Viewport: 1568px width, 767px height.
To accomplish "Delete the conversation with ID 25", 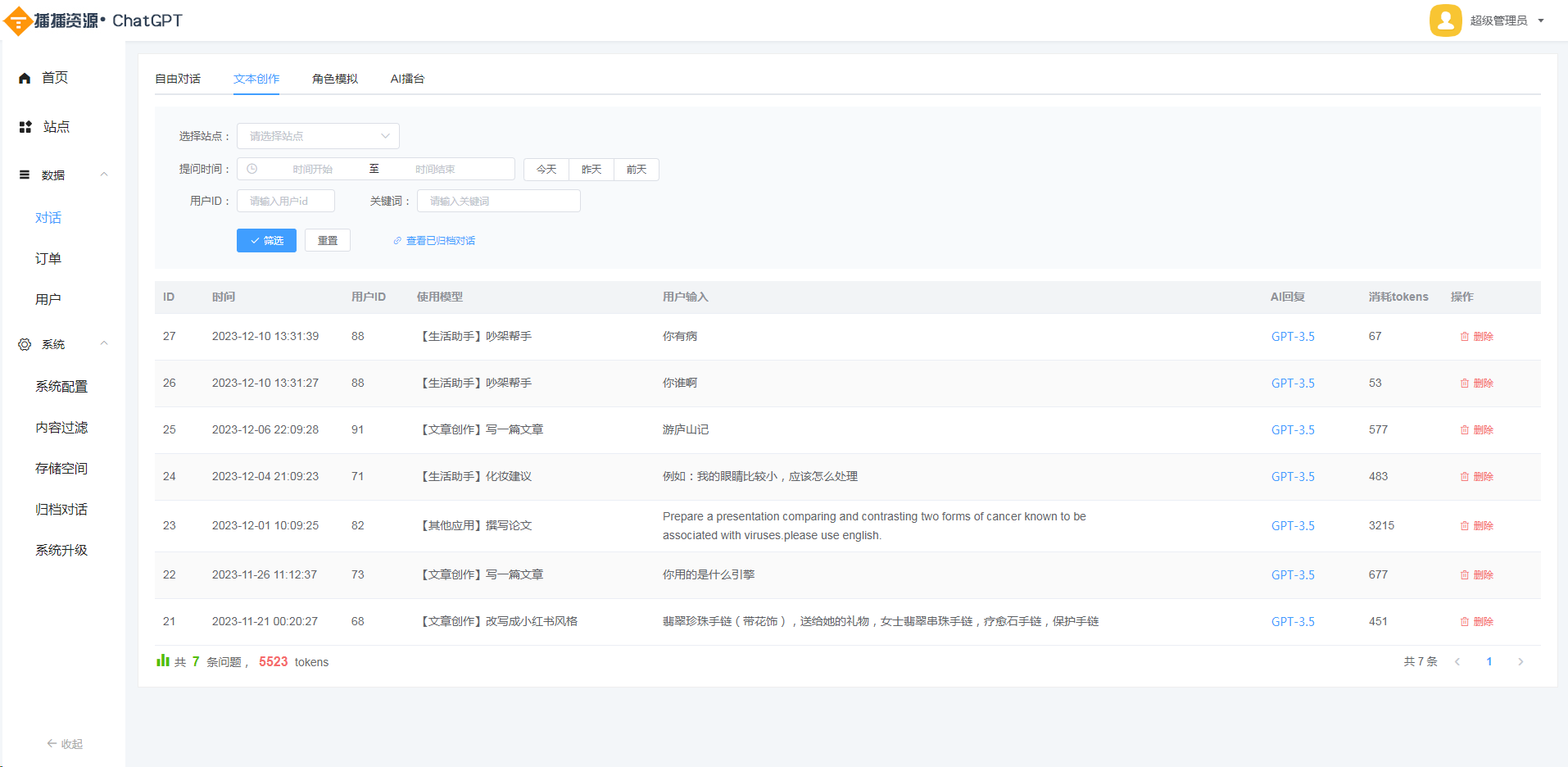I will coord(1476,430).
